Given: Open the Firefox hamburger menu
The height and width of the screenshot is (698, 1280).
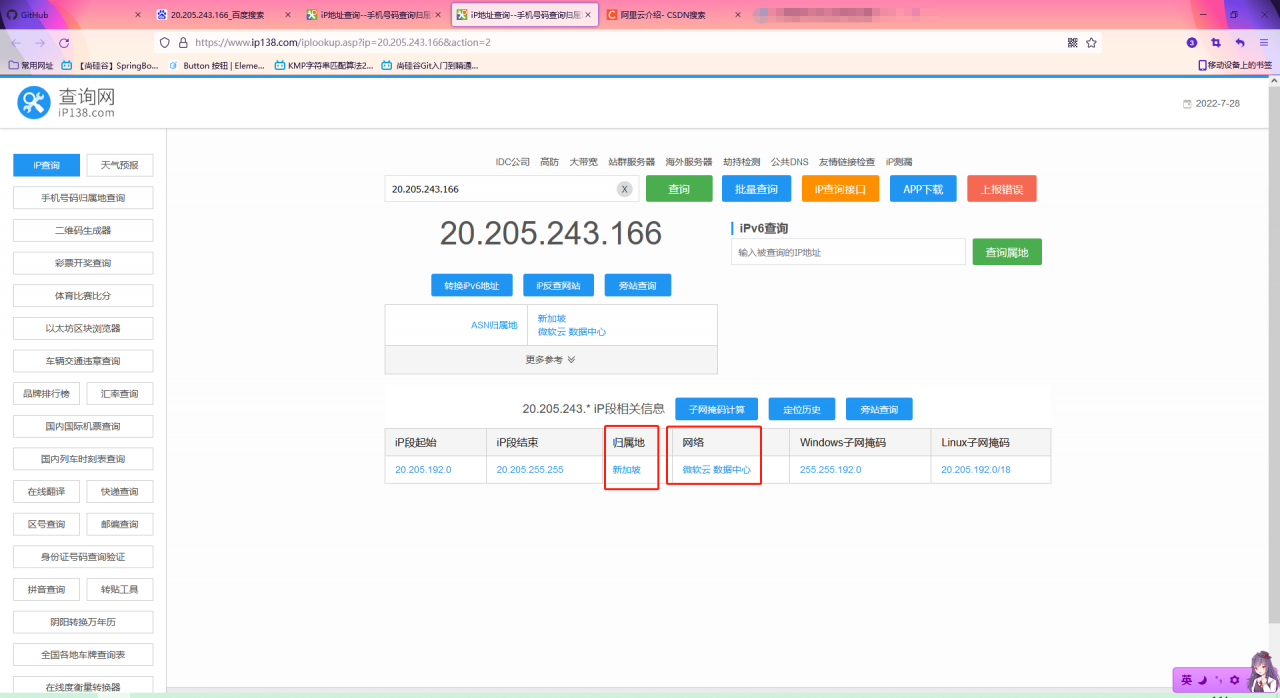Looking at the screenshot, I should [x=1264, y=43].
